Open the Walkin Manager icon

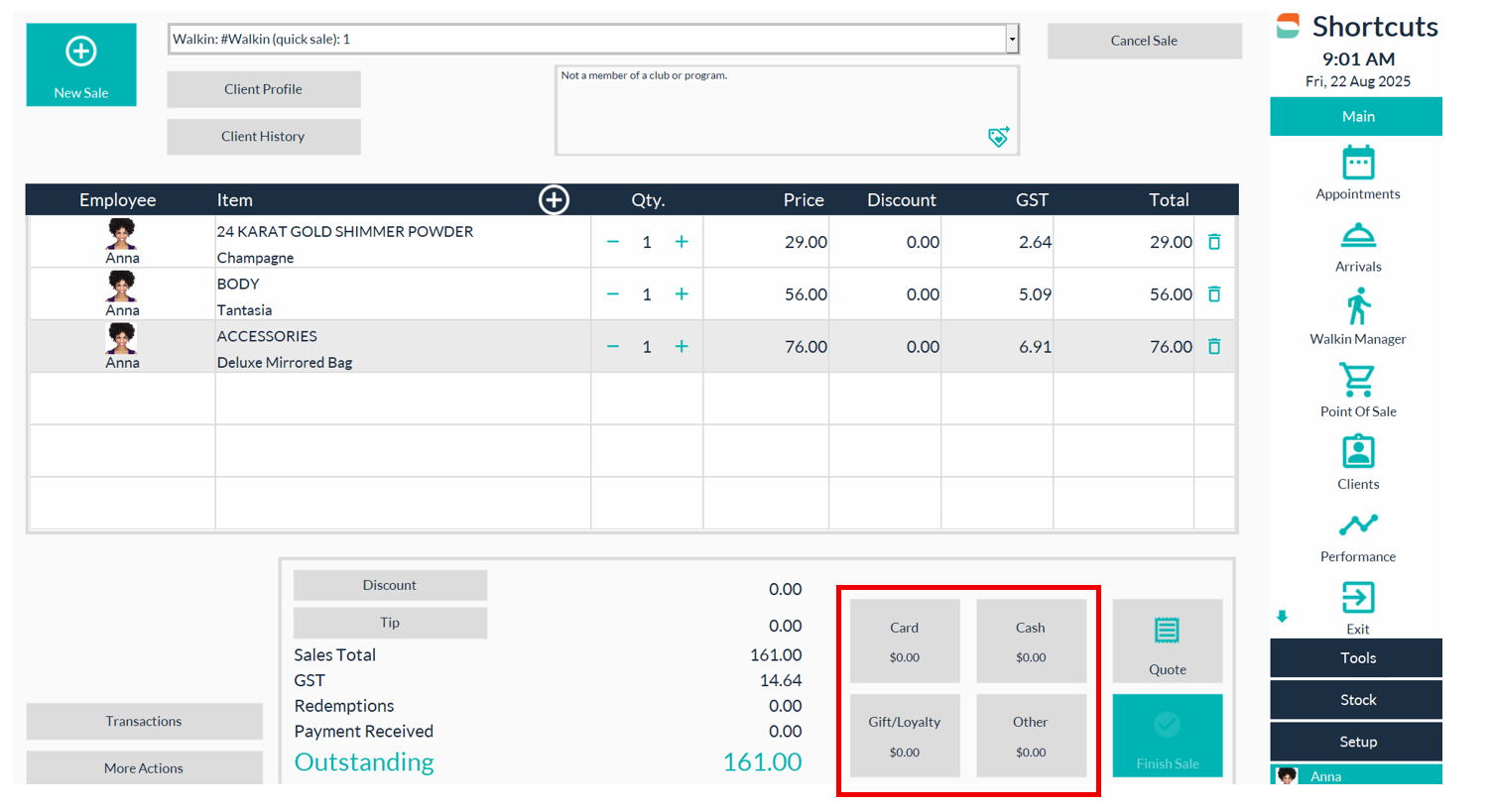tap(1358, 306)
